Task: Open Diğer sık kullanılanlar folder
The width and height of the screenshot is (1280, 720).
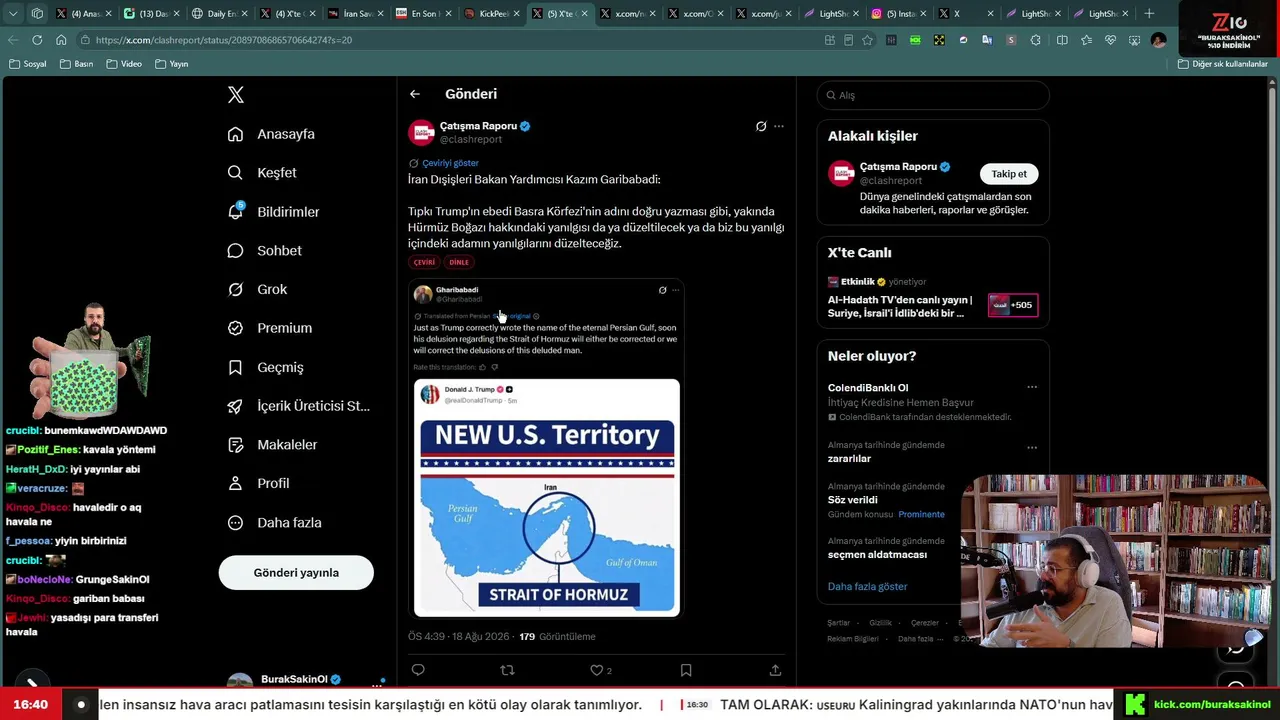Action: (1223, 64)
